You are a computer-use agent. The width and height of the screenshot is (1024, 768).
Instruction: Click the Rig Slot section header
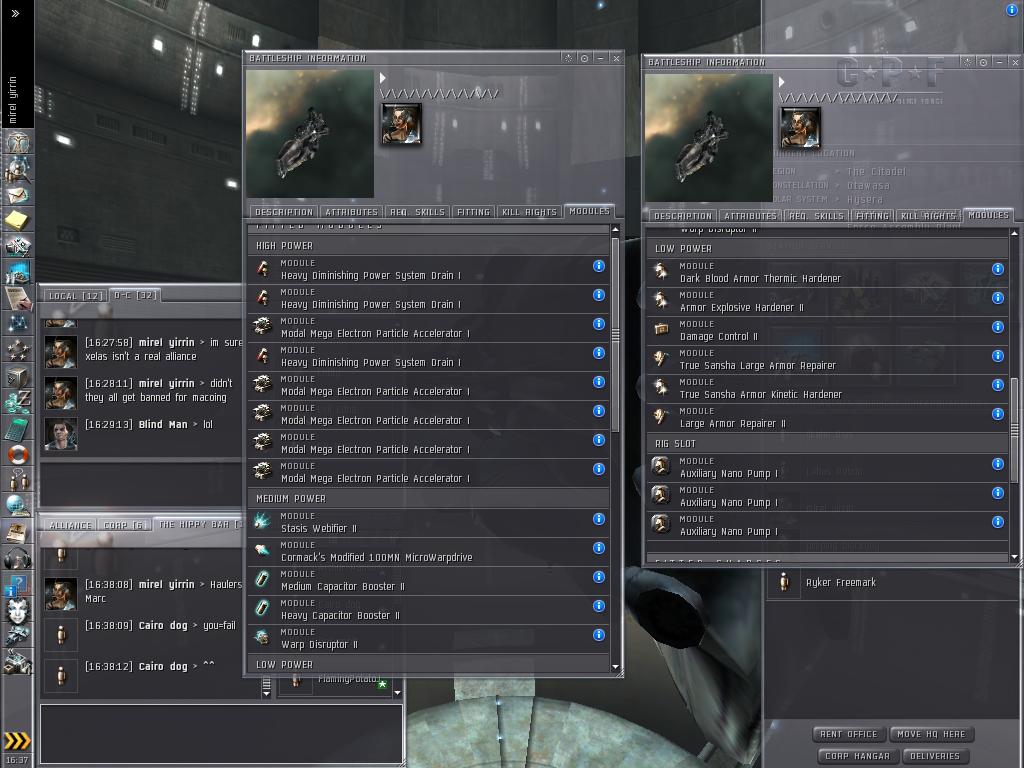[x=827, y=443]
